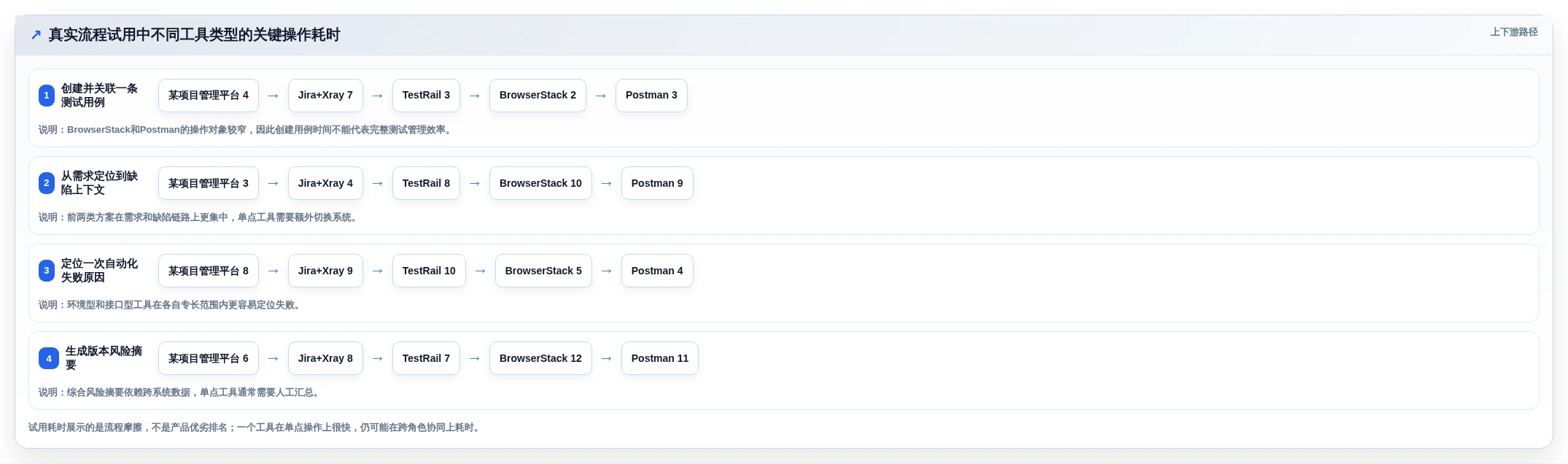The width and height of the screenshot is (1568, 464).
Task: Click the Jira+Xray 9 chip
Action: click(325, 271)
